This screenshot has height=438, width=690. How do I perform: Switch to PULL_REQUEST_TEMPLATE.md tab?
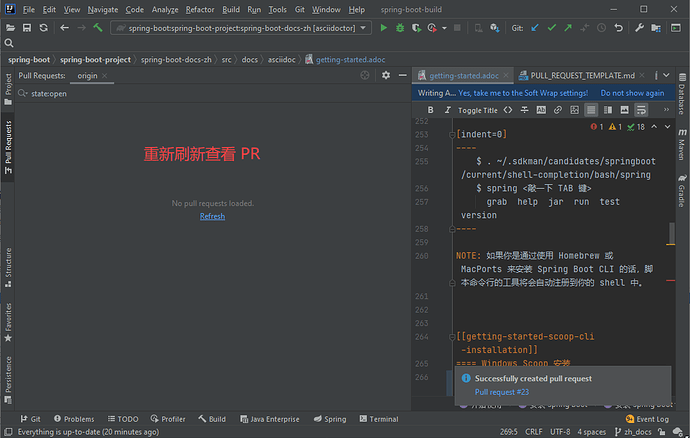[582, 76]
